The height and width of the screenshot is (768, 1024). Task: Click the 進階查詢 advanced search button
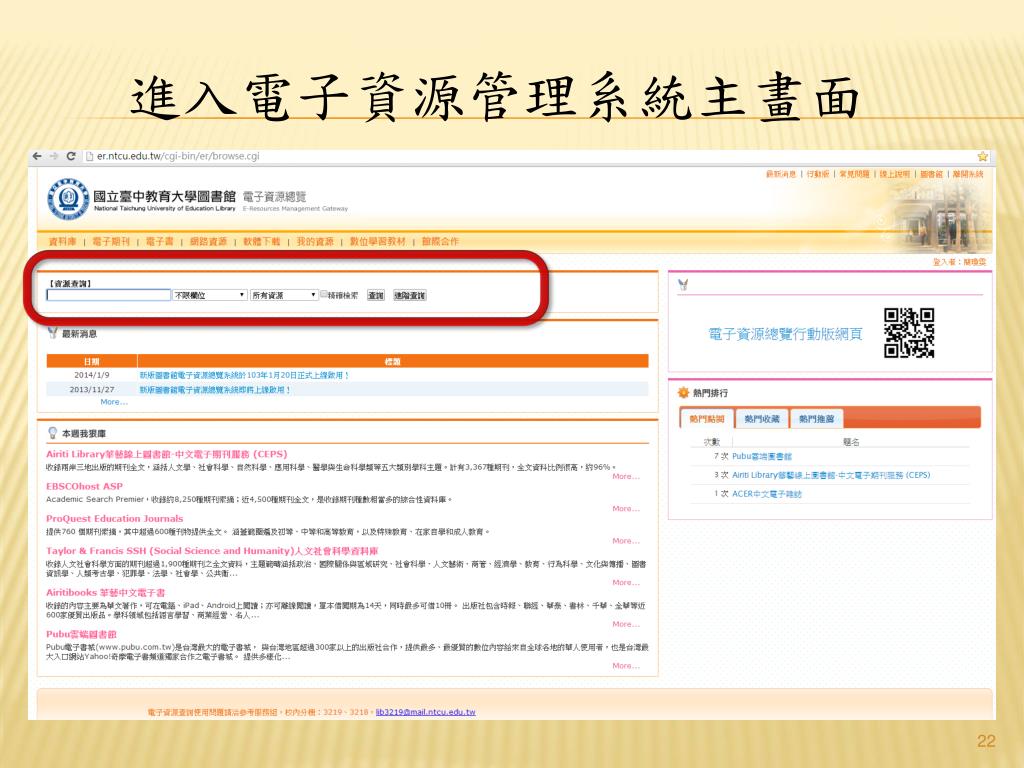(x=409, y=295)
